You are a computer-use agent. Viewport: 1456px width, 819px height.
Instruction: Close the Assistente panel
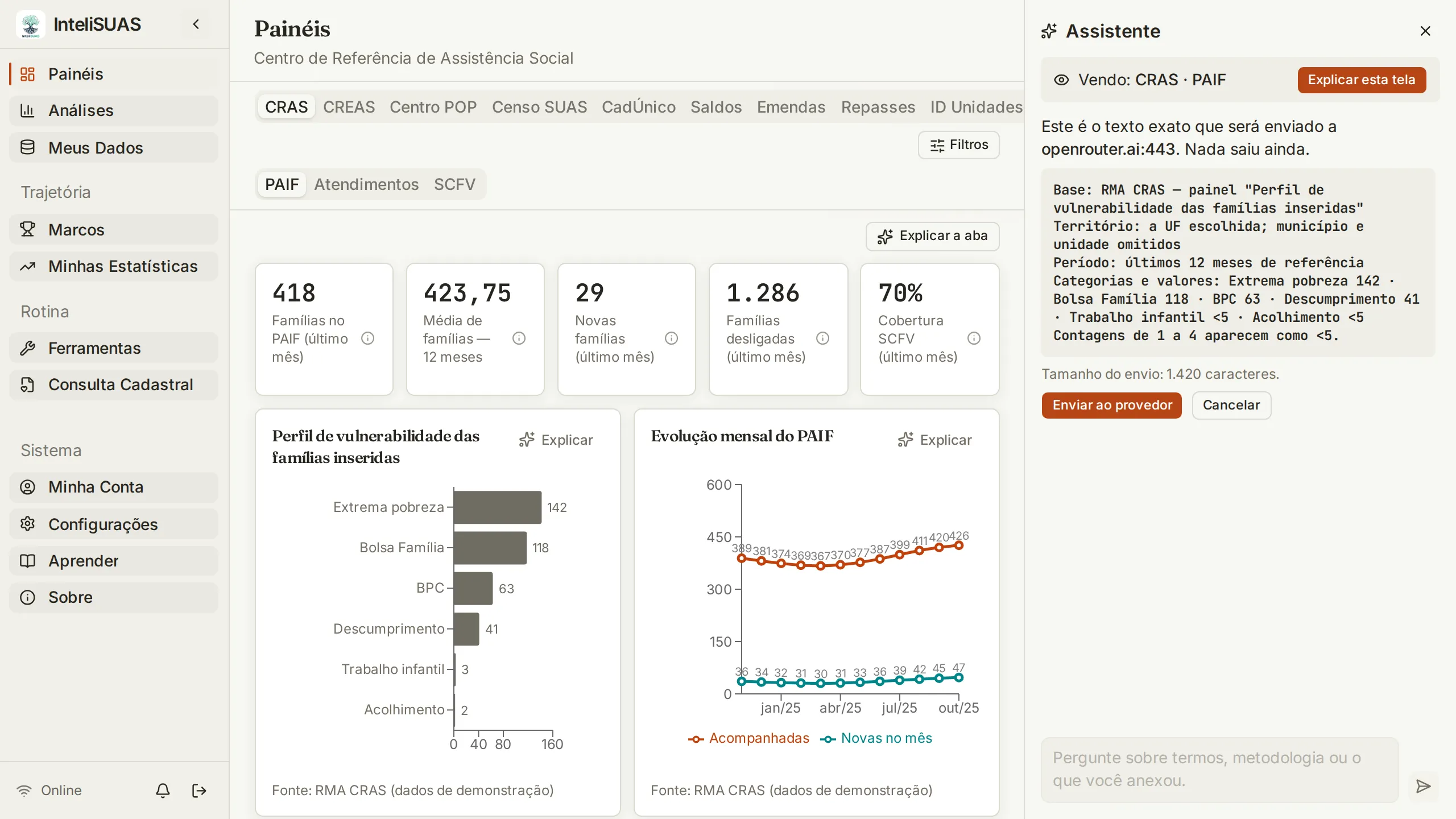1425,31
